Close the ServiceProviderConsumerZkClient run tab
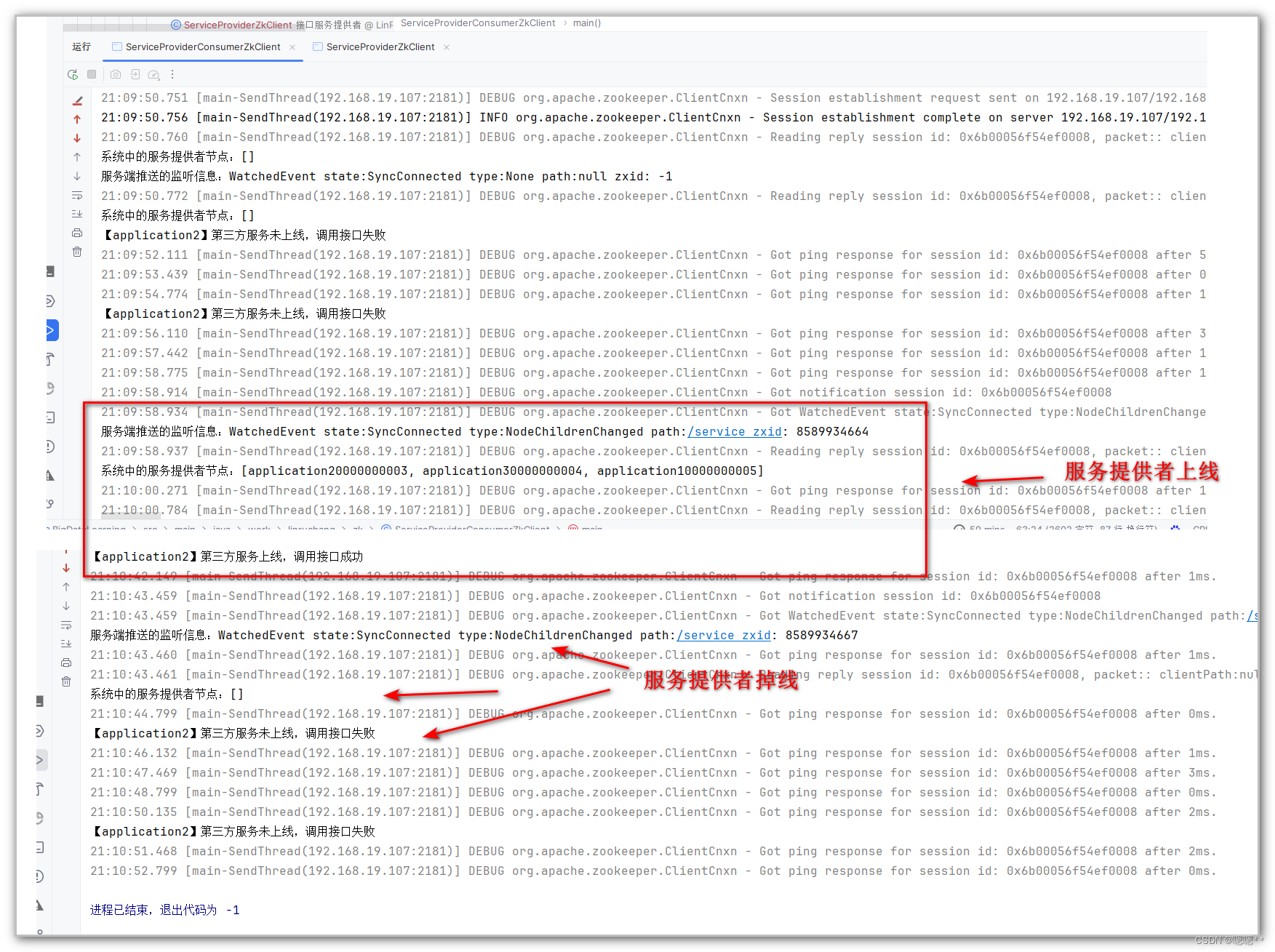Screen dimensions: 1275x952 (292, 47)
